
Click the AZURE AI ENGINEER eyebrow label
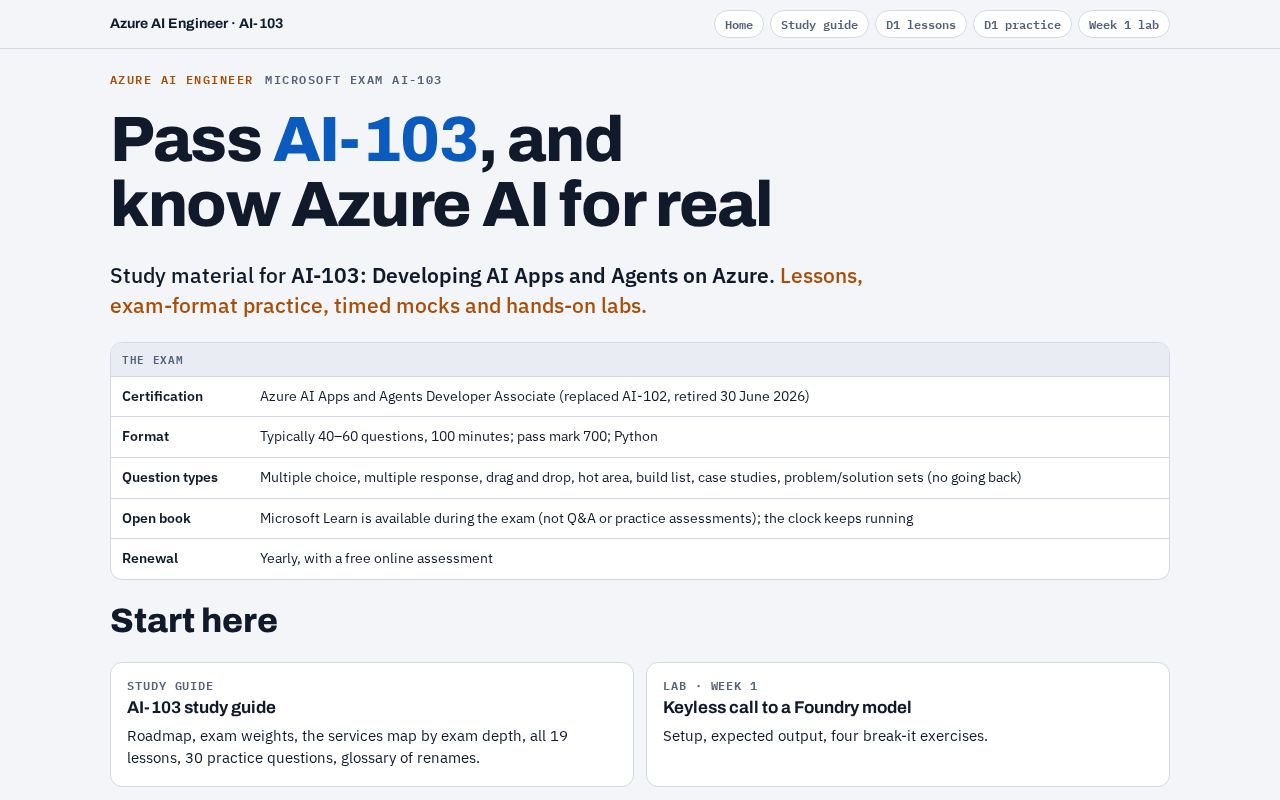tap(181, 80)
